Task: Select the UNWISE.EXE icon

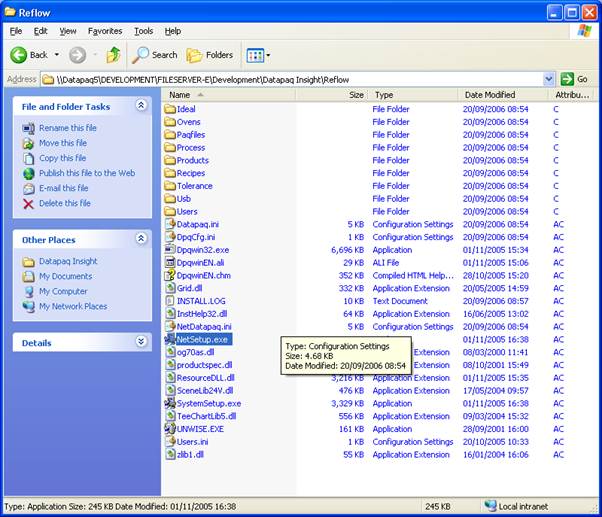Action: [170, 429]
